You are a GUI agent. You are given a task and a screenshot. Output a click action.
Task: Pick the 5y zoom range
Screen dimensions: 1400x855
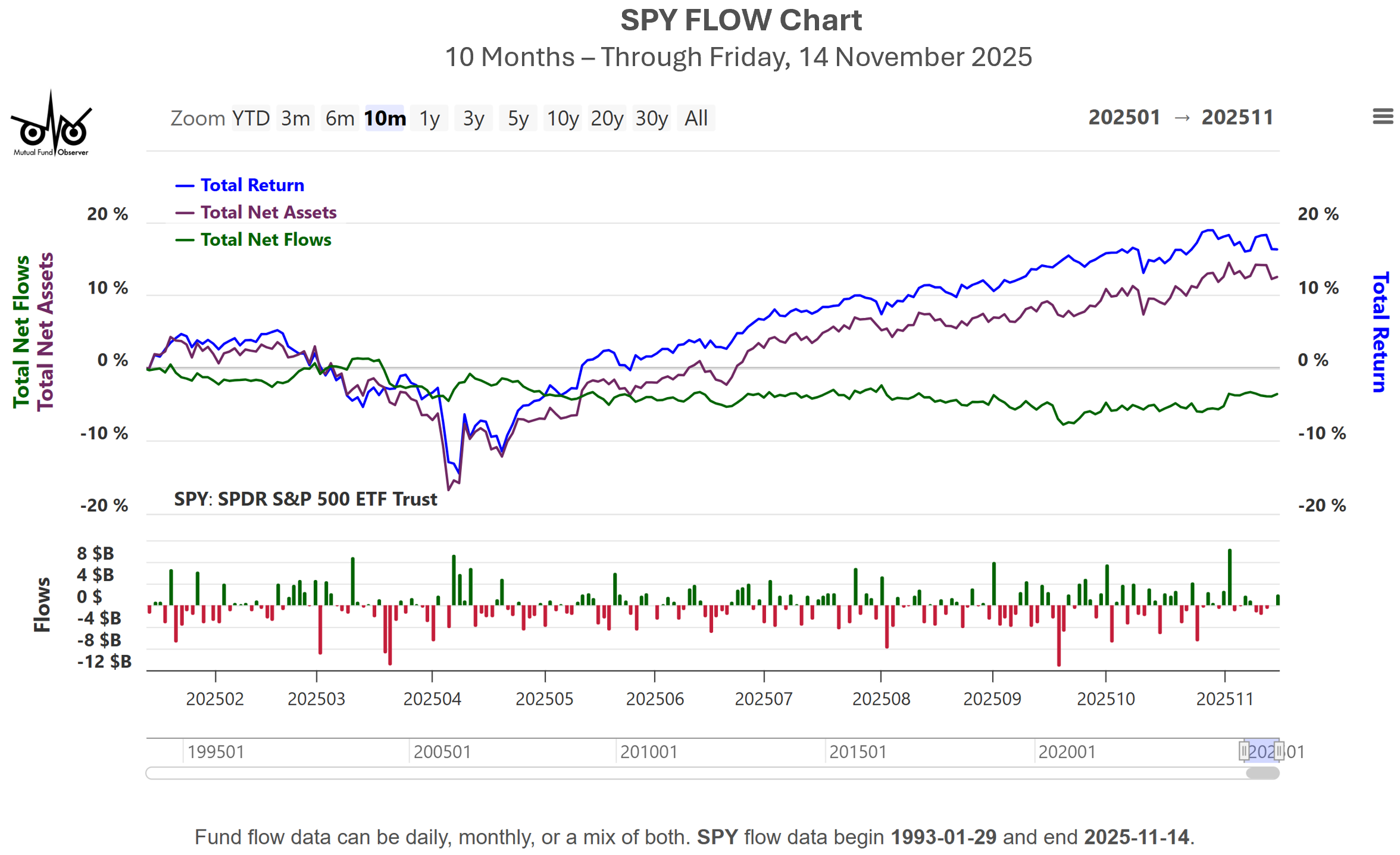[x=518, y=118]
